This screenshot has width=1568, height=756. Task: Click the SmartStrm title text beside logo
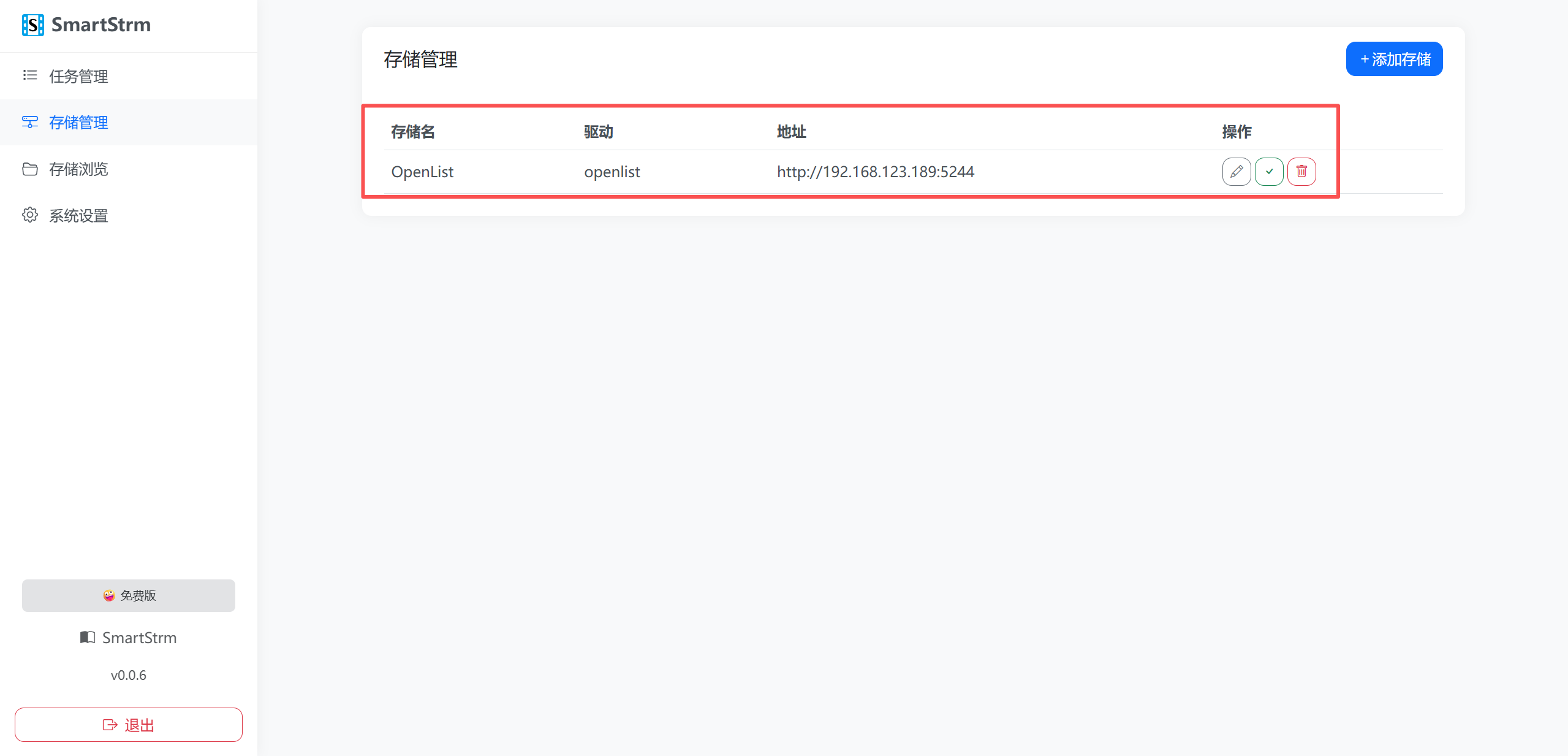(101, 25)
